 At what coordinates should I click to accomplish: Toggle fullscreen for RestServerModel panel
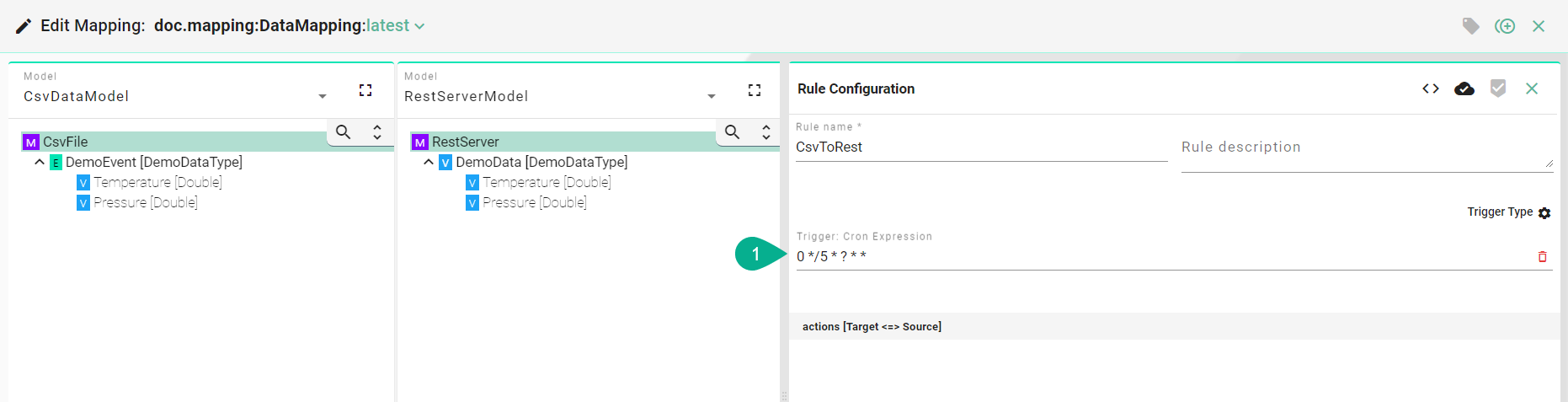click(x=755, y=90)
